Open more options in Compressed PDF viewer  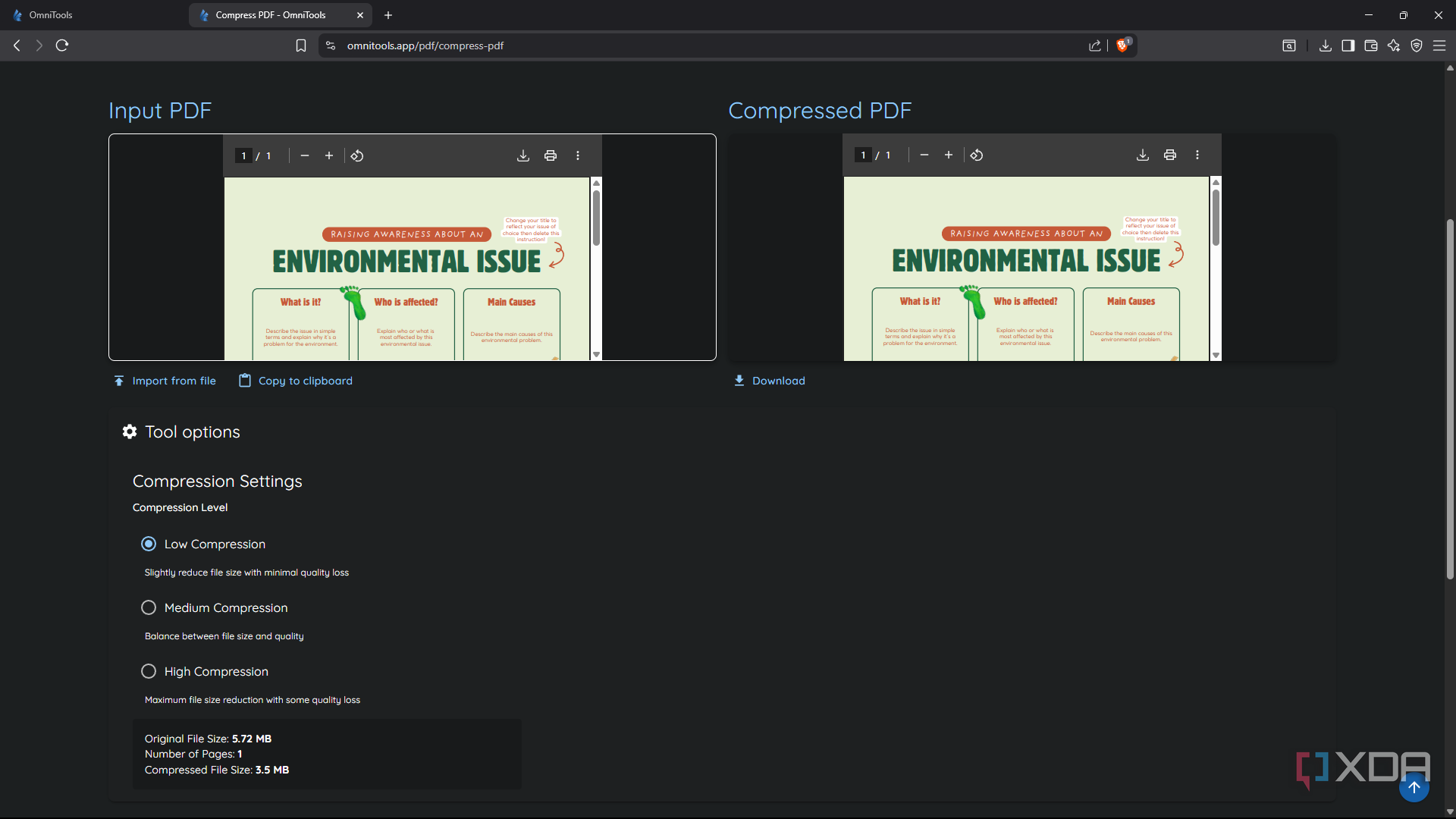pyautogui.click(x=1197, y=155)
